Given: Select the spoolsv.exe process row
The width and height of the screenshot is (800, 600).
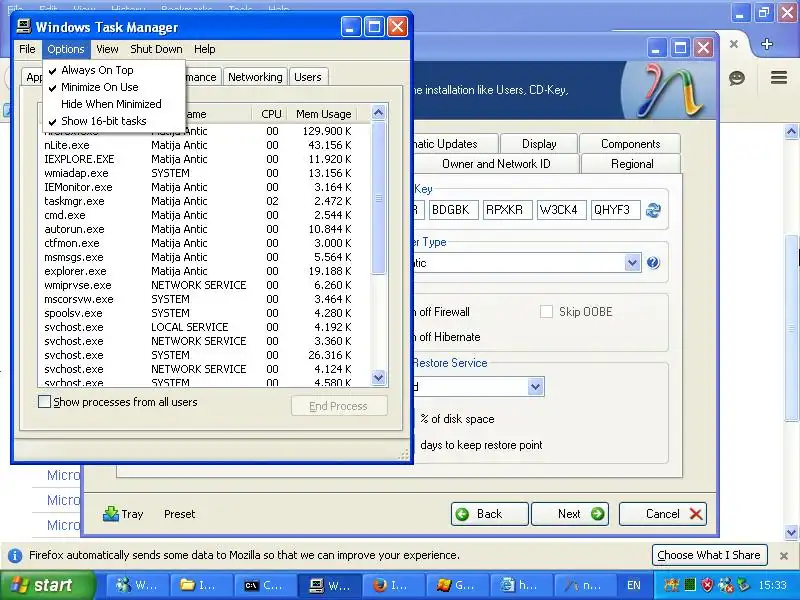Looking at the screenshot, I should (x=204, y=313).
